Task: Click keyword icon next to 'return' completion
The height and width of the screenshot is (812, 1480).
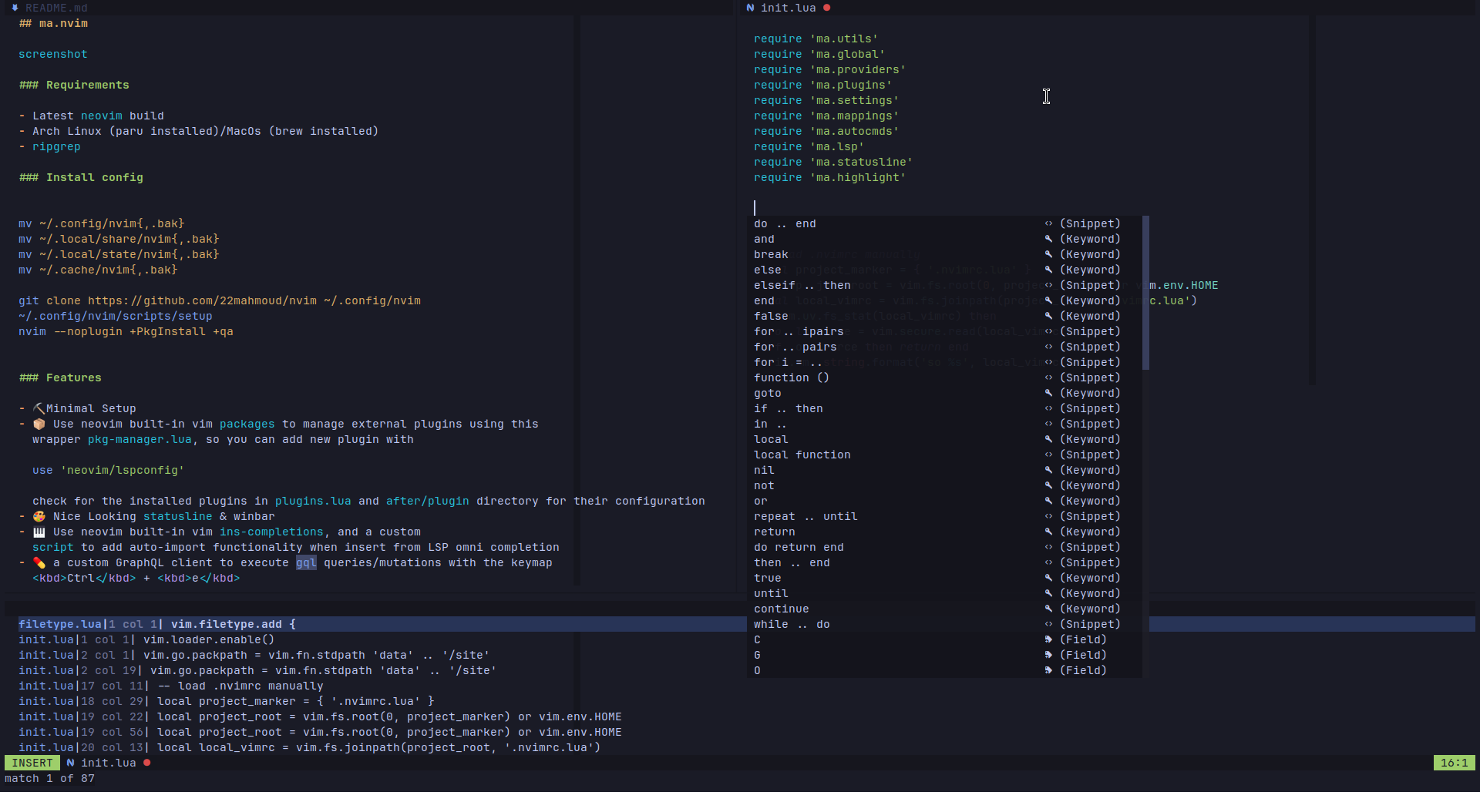Action: pyautogui.click(x=1048, y=532)
